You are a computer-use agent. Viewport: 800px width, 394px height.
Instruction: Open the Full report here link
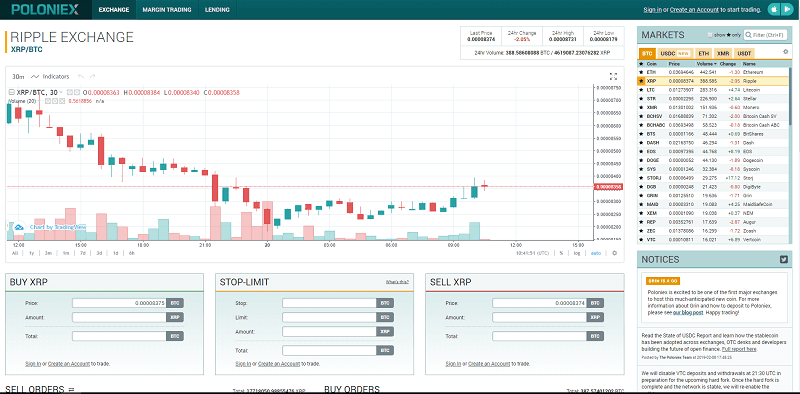[739, 349]
